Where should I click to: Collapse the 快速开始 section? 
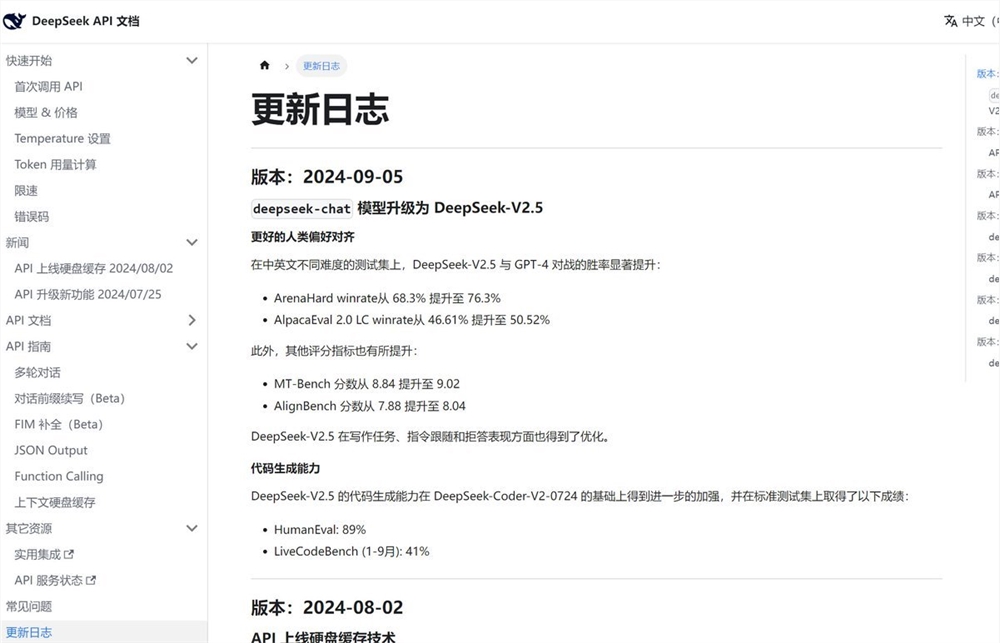[191, 60]
